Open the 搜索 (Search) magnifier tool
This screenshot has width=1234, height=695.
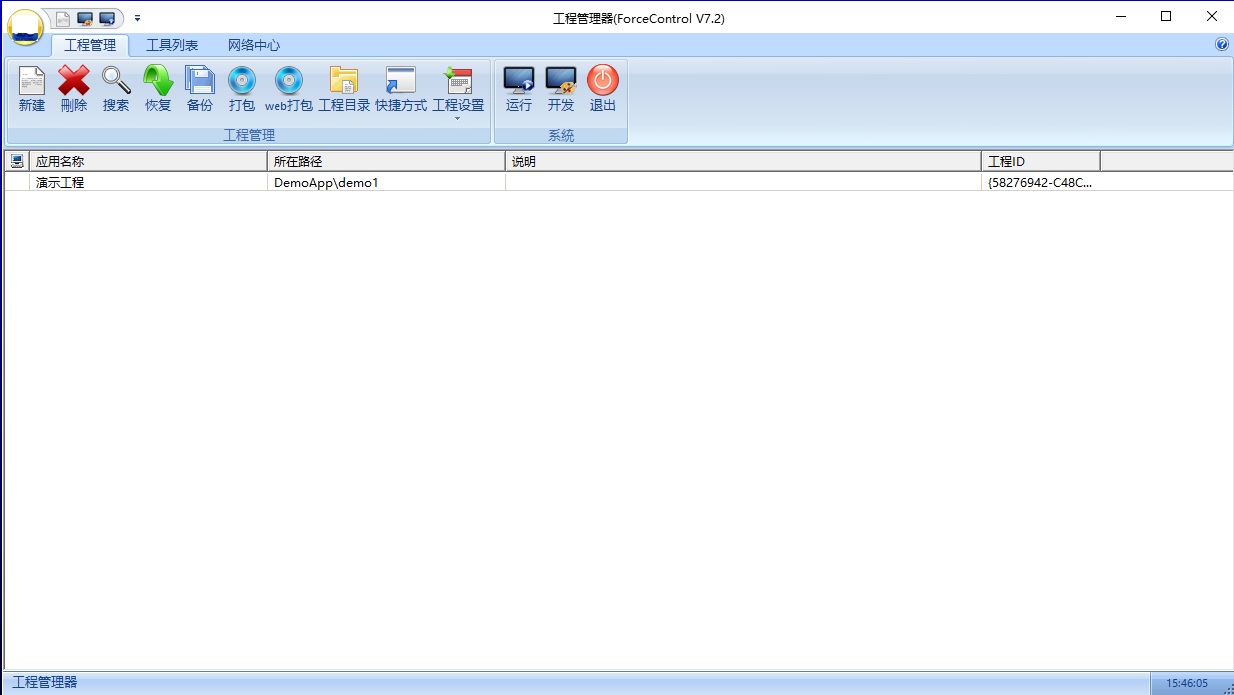(116, 81)
